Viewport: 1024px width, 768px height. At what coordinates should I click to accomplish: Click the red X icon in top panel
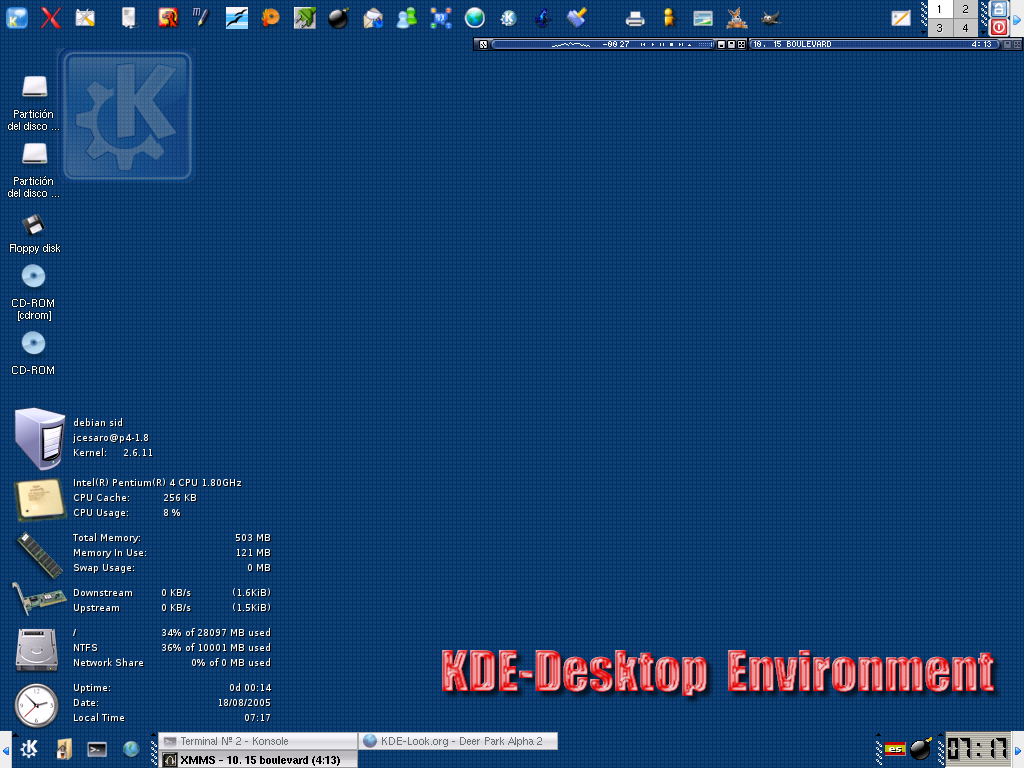coord(50,18)
